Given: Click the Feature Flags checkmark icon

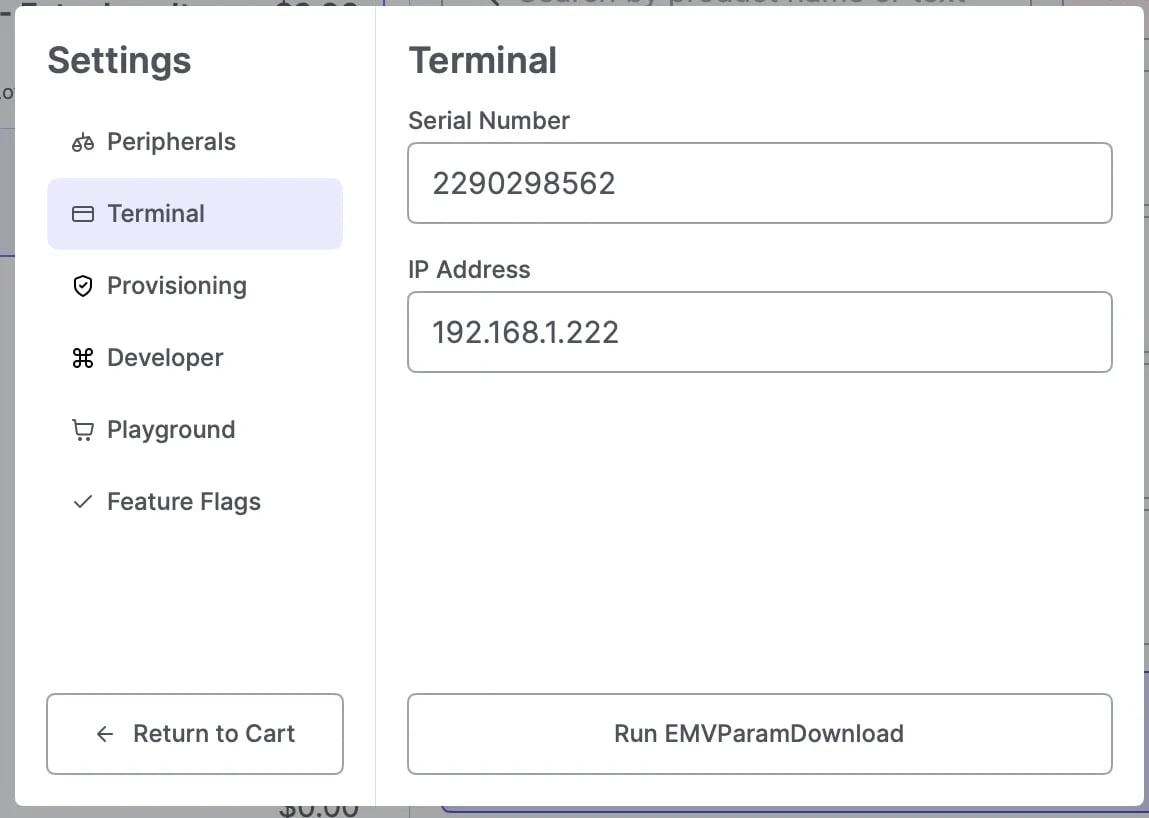Looking at the screenshot, I should [x=83, y=501].
